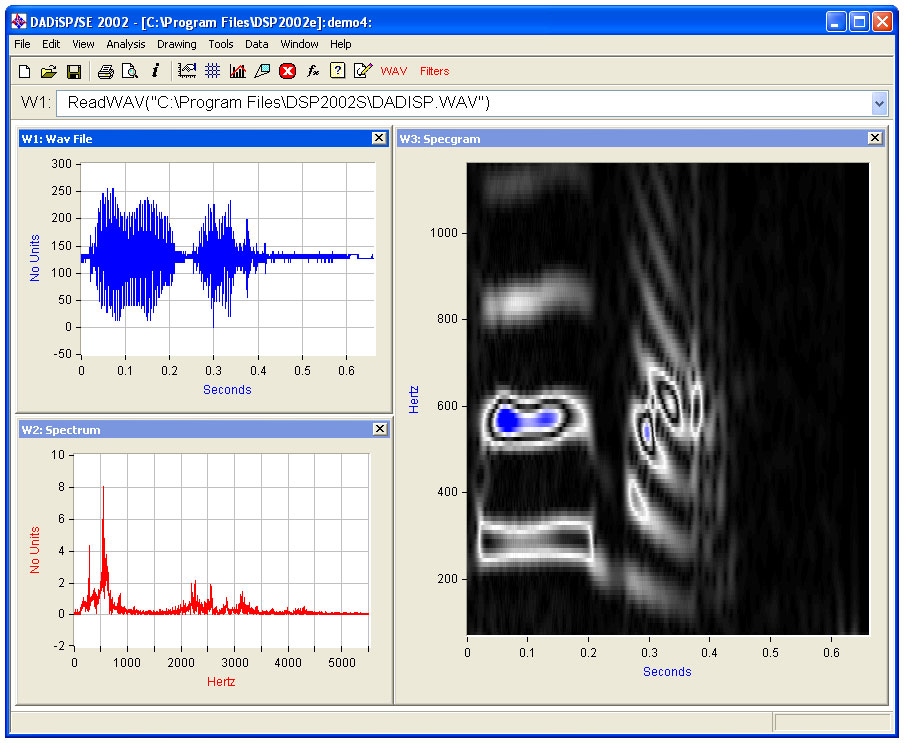
Task: Open the Drawing menu
Action: (x=177, y=44)
